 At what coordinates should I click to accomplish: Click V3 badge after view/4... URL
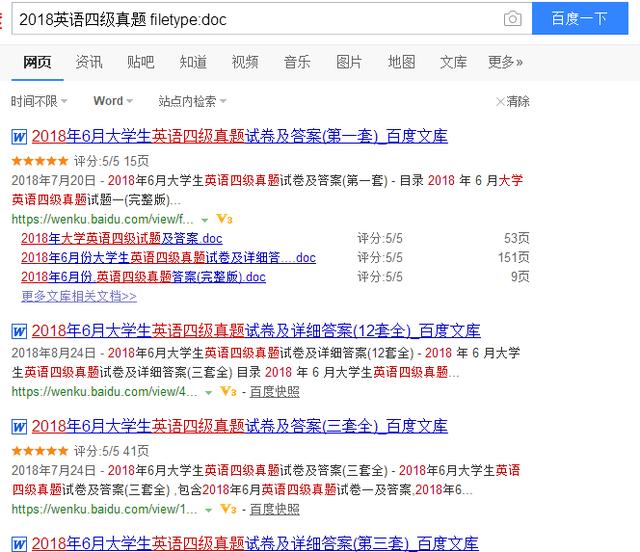[228, 392]
